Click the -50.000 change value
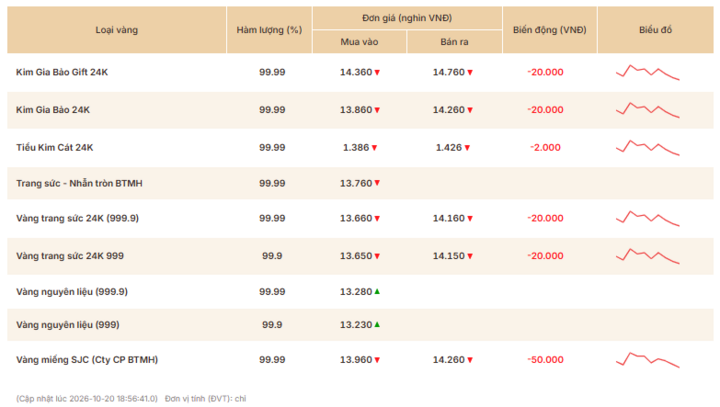Image resolution: width=720 pixels, height=407 pixels. click(546, 360)
